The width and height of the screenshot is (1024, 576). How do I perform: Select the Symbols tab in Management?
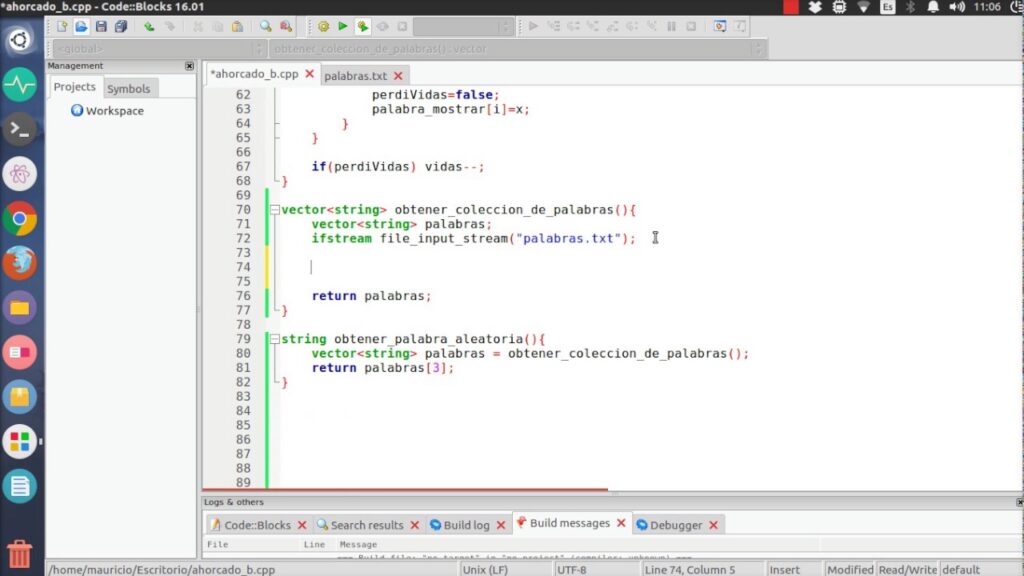pyautogui.click(x=129, y=87)
